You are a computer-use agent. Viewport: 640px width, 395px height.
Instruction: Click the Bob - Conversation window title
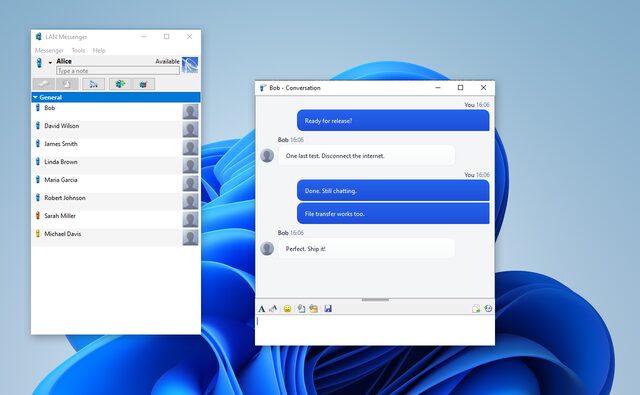295,88
